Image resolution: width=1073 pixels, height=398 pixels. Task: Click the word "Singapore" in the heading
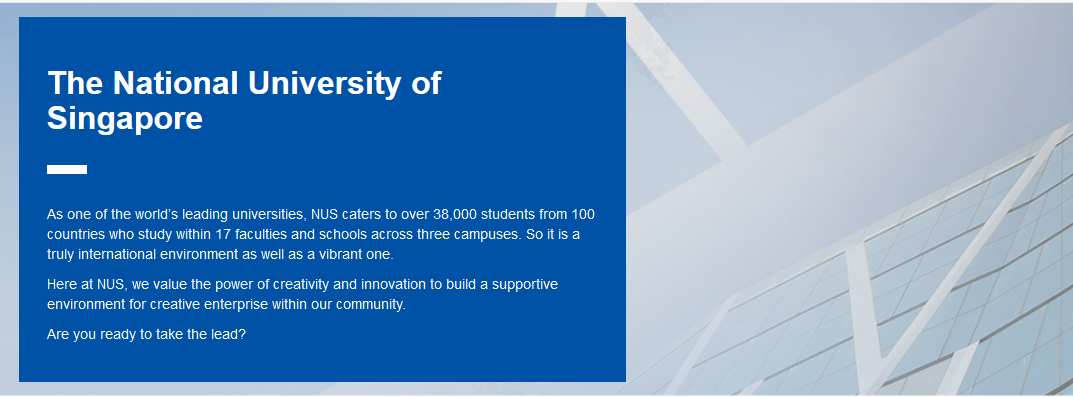tap(125, 118)
